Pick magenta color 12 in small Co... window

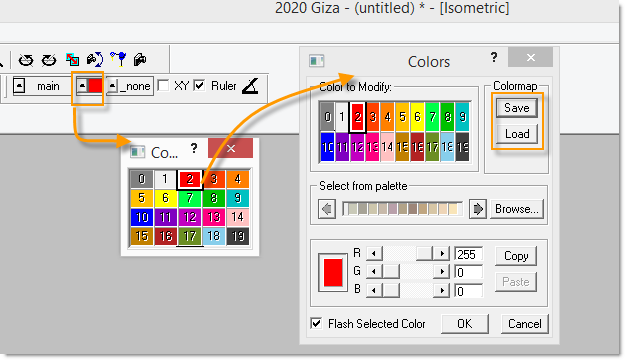pyautogui.click(x=190, y=217)
